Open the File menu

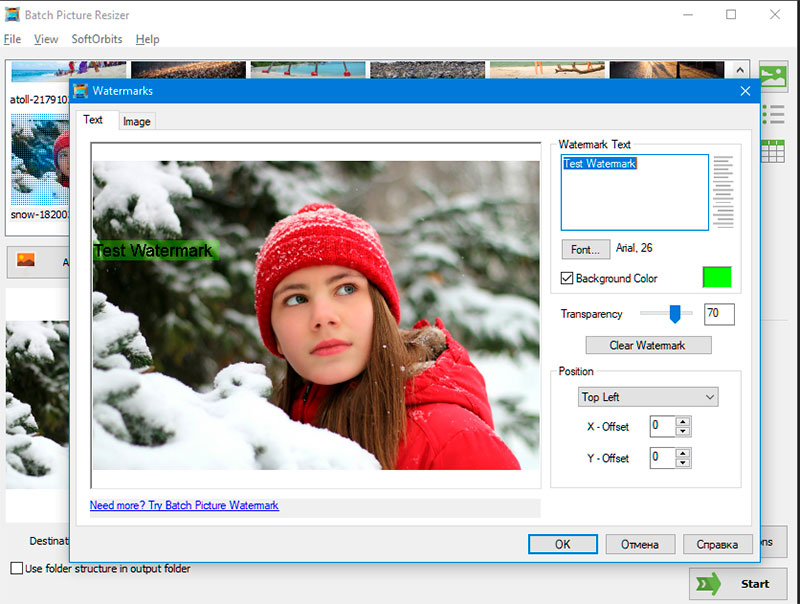pyautogui.click(x=12, y=39)
